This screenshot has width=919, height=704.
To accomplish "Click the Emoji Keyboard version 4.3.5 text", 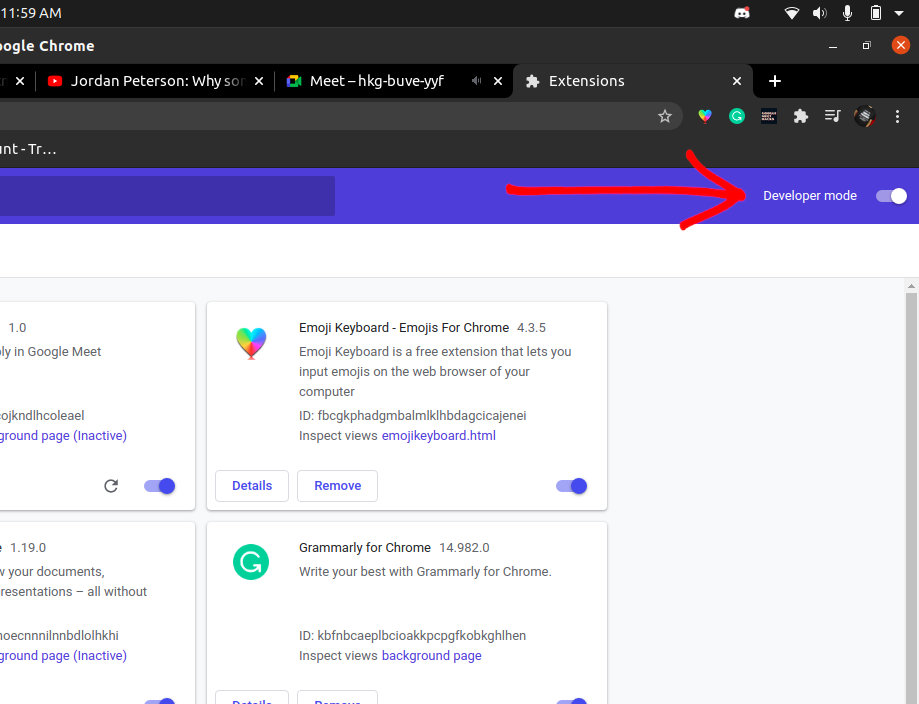I will [531, 328].
